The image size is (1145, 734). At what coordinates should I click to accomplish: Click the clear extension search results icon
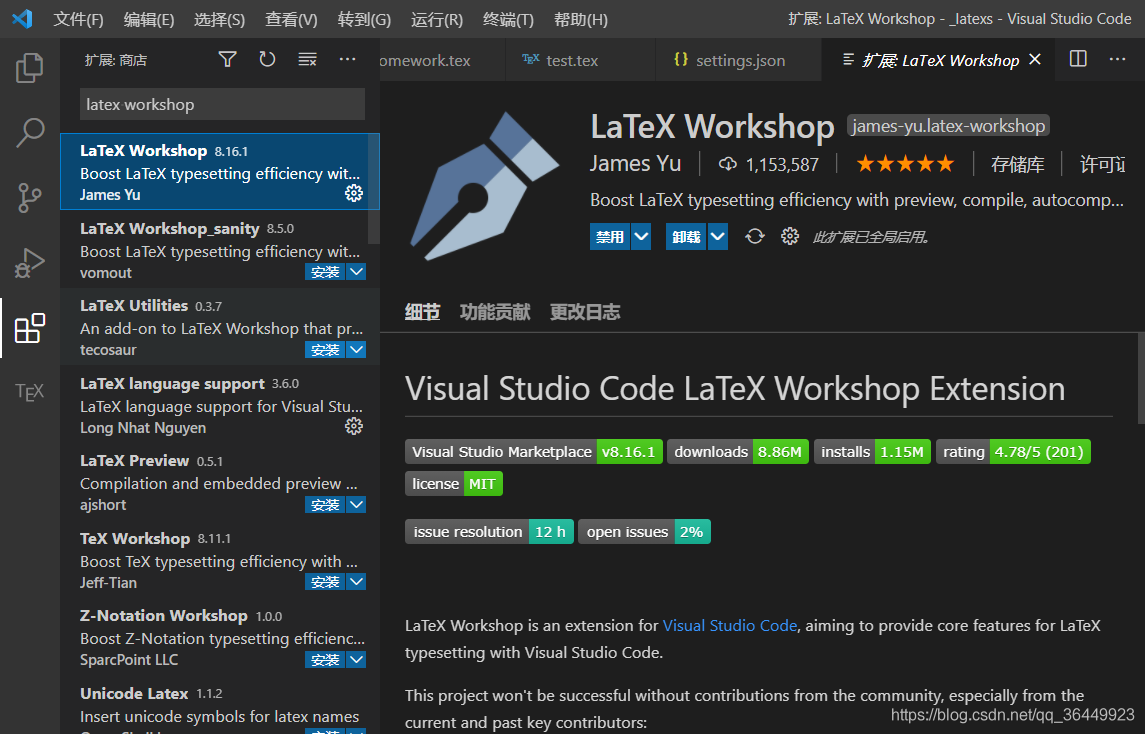(307, 59)
